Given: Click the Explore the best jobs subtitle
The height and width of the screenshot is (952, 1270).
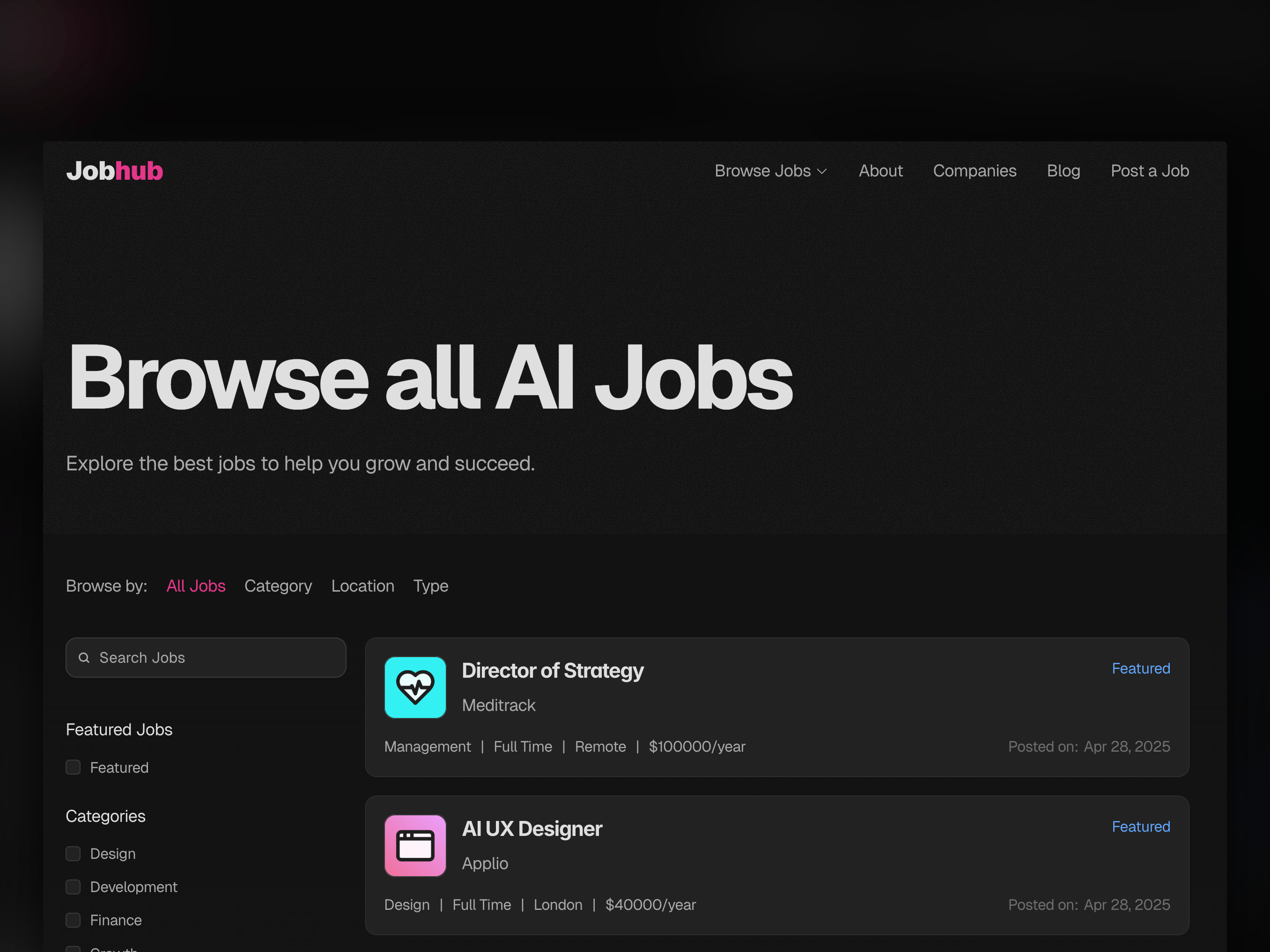Looking at the screenshot, I should [300, 464].
